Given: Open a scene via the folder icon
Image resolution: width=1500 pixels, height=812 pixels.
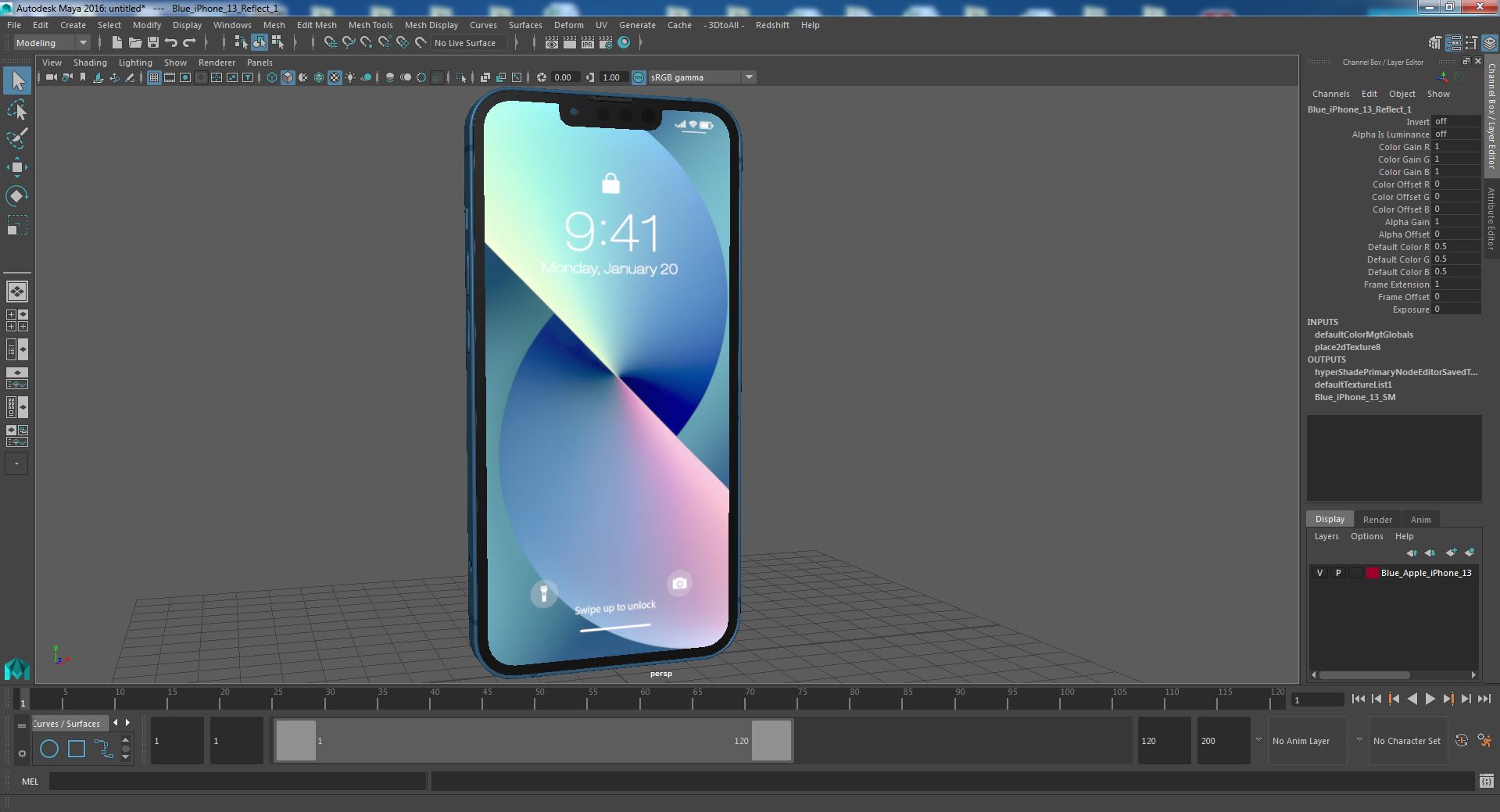Looking at the screenshot, I should (x=134, y=43).
